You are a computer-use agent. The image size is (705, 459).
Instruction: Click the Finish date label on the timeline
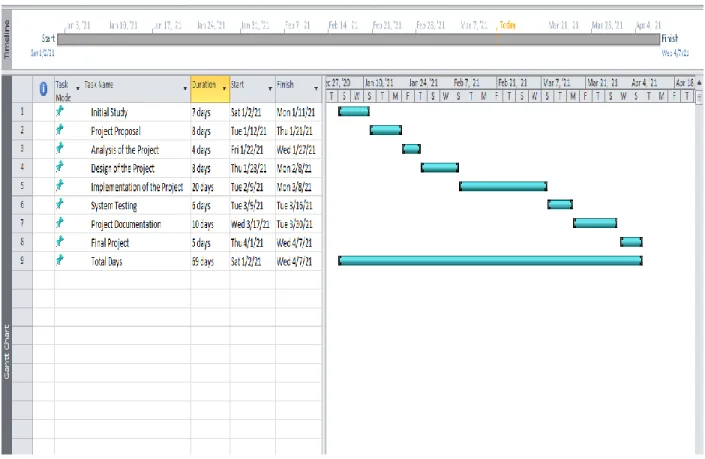coord(675,53)
